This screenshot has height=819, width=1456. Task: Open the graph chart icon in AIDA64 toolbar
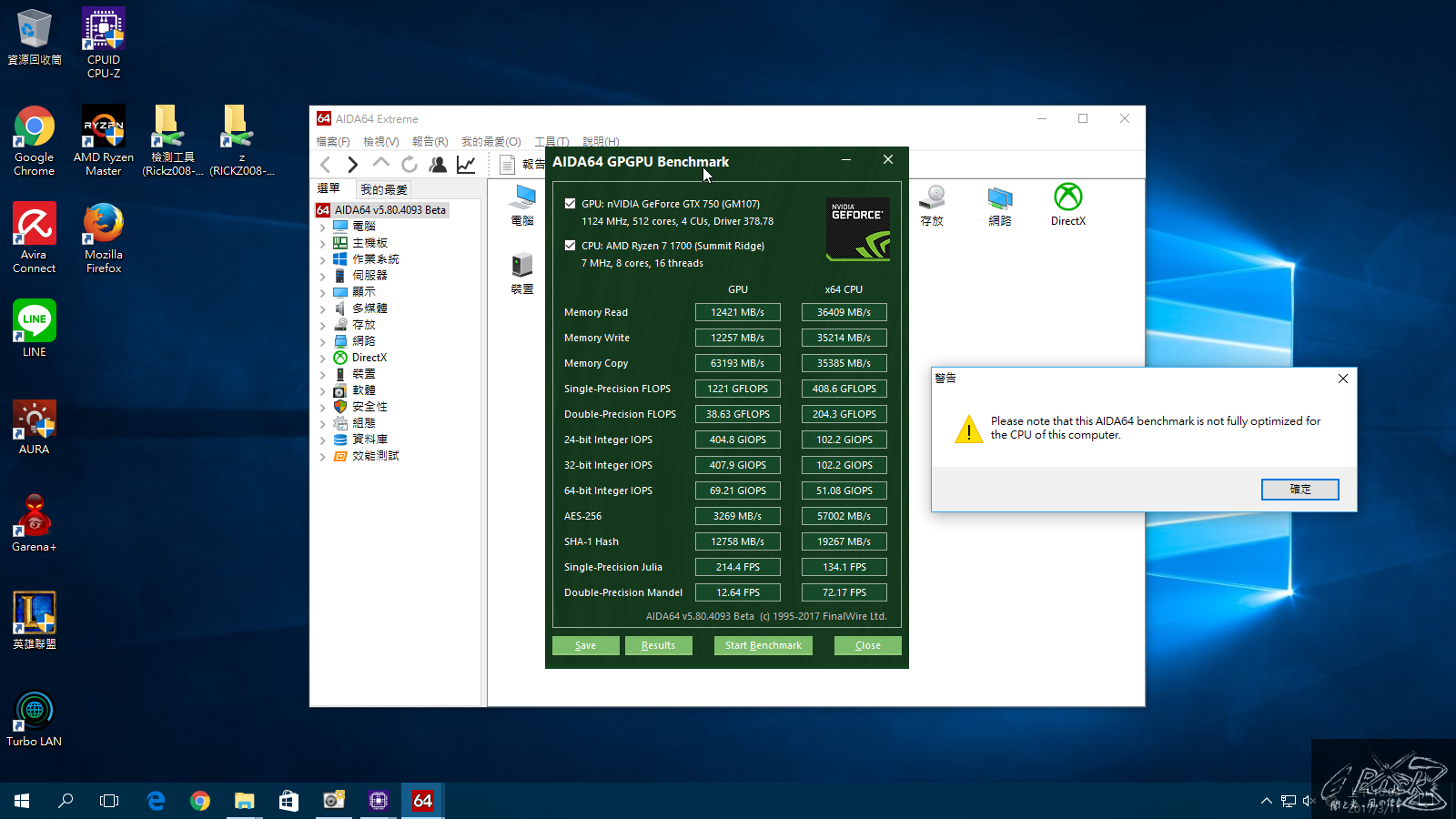point(466,165)
